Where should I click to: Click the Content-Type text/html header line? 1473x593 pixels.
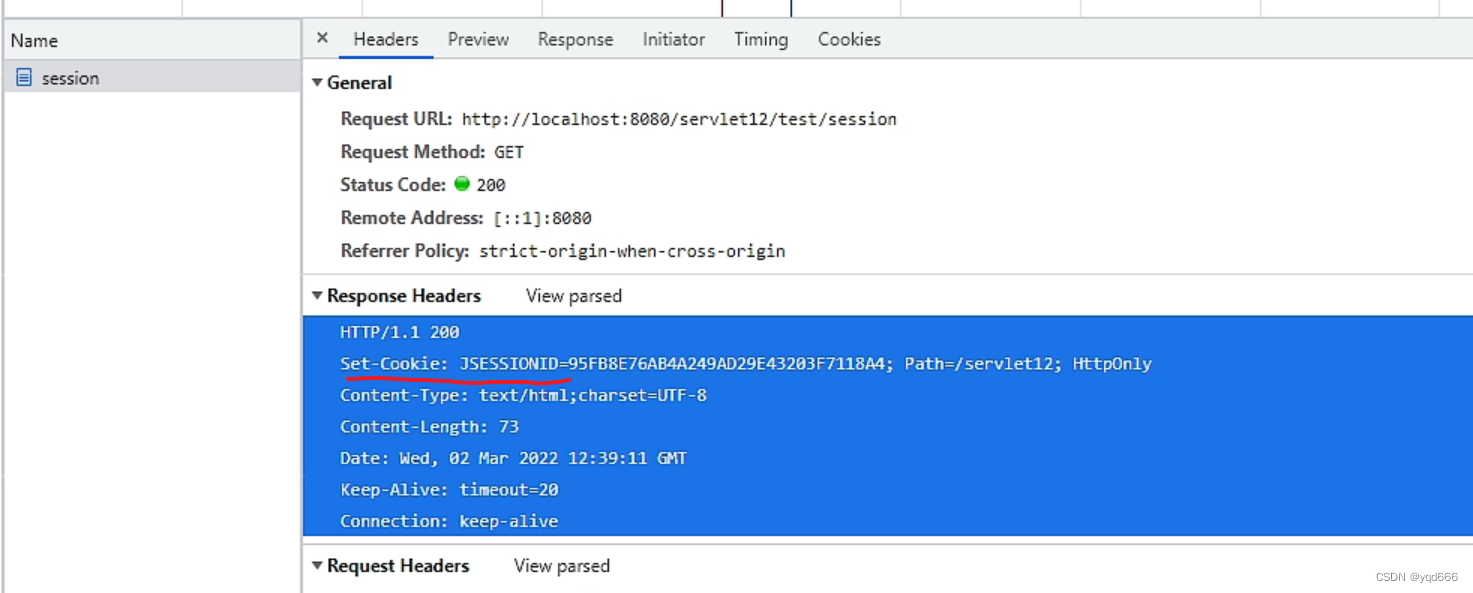click(x=523, y=395)
